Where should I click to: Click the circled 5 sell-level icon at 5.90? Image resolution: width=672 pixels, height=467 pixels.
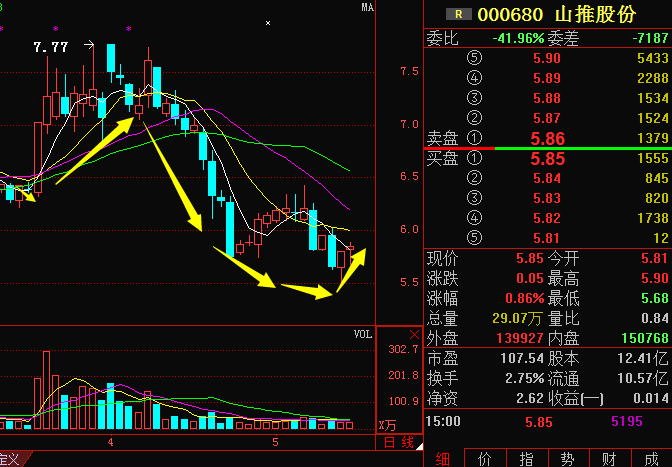click(x=474, y=59)
